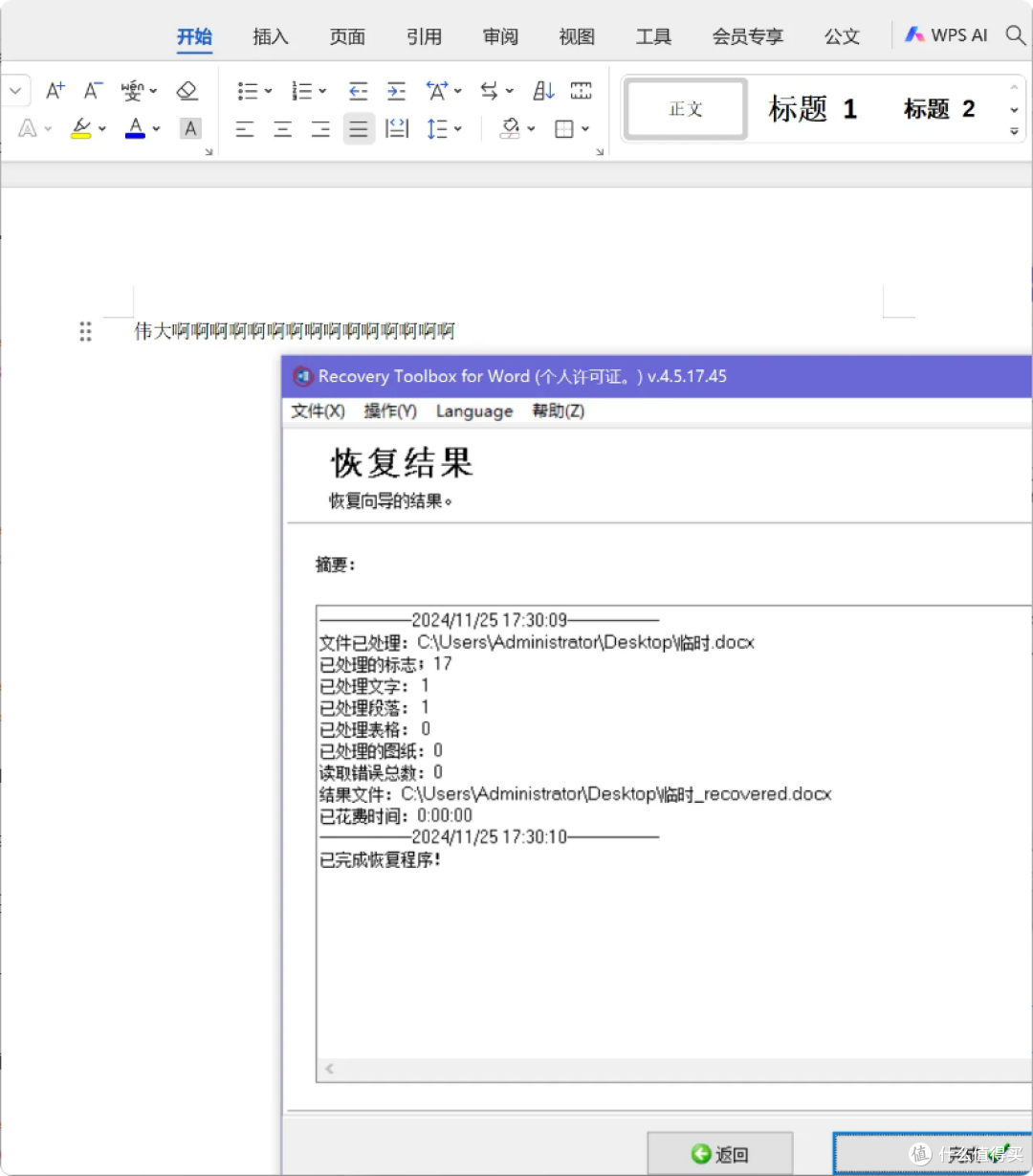This screenshot has width=1033, height=1176.
Task: Click the 返回 button in recovery wizard
Action: pyautogui.click(x=720, y=1154)
